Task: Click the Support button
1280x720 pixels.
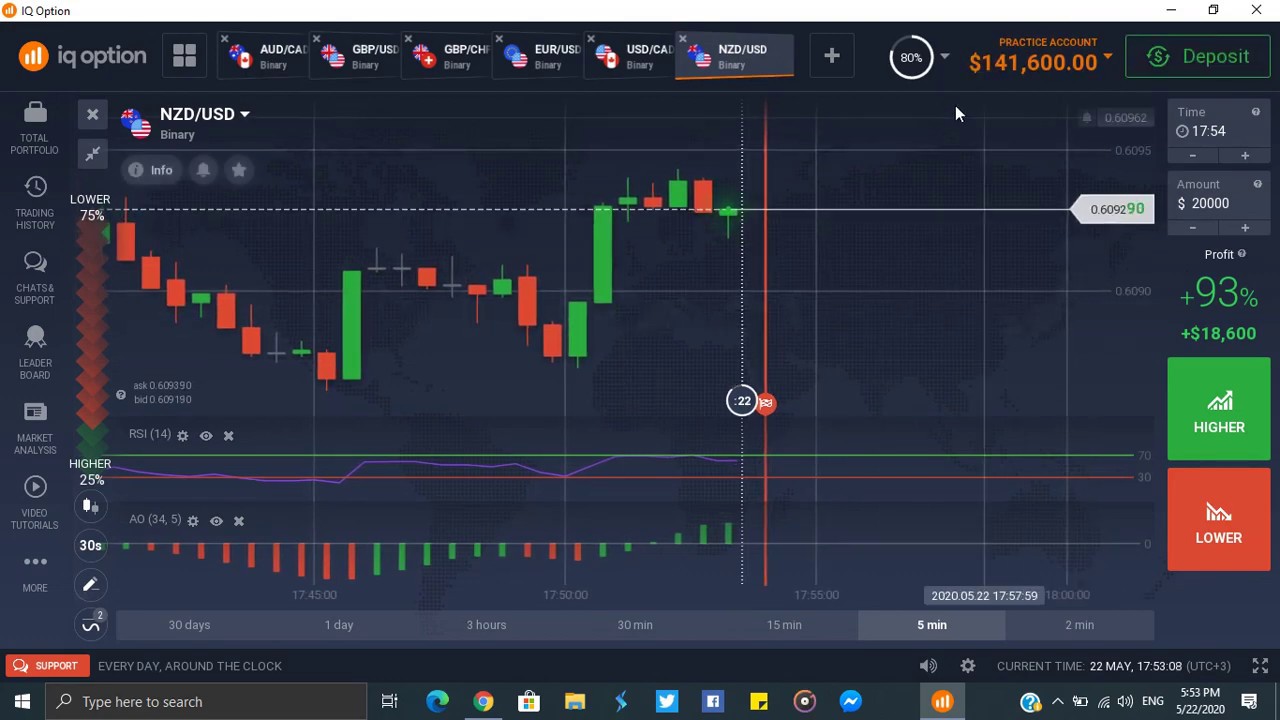Action: click(45, 666)
